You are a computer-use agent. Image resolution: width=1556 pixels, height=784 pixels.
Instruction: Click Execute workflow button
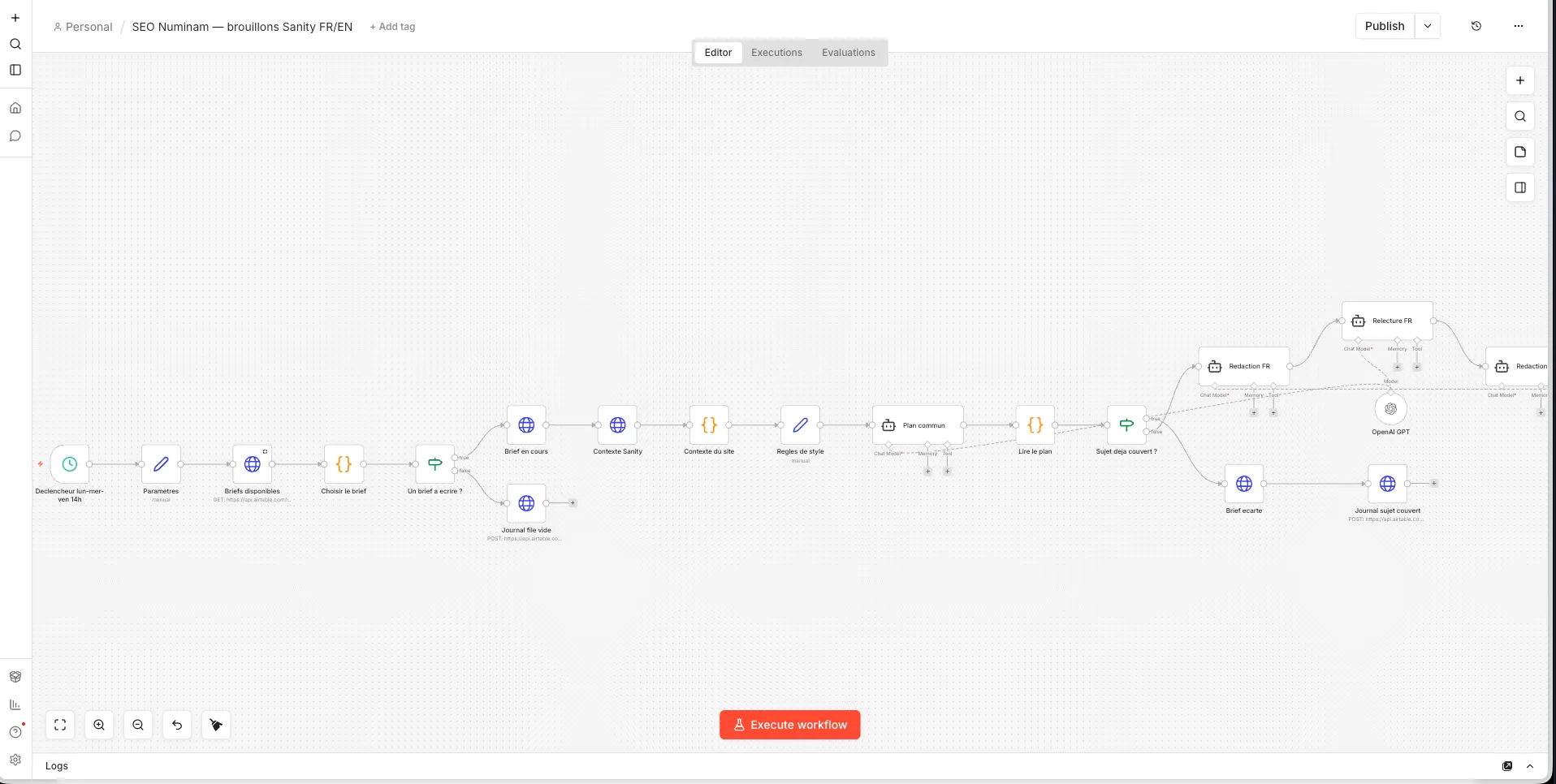(x=790, y=725)
